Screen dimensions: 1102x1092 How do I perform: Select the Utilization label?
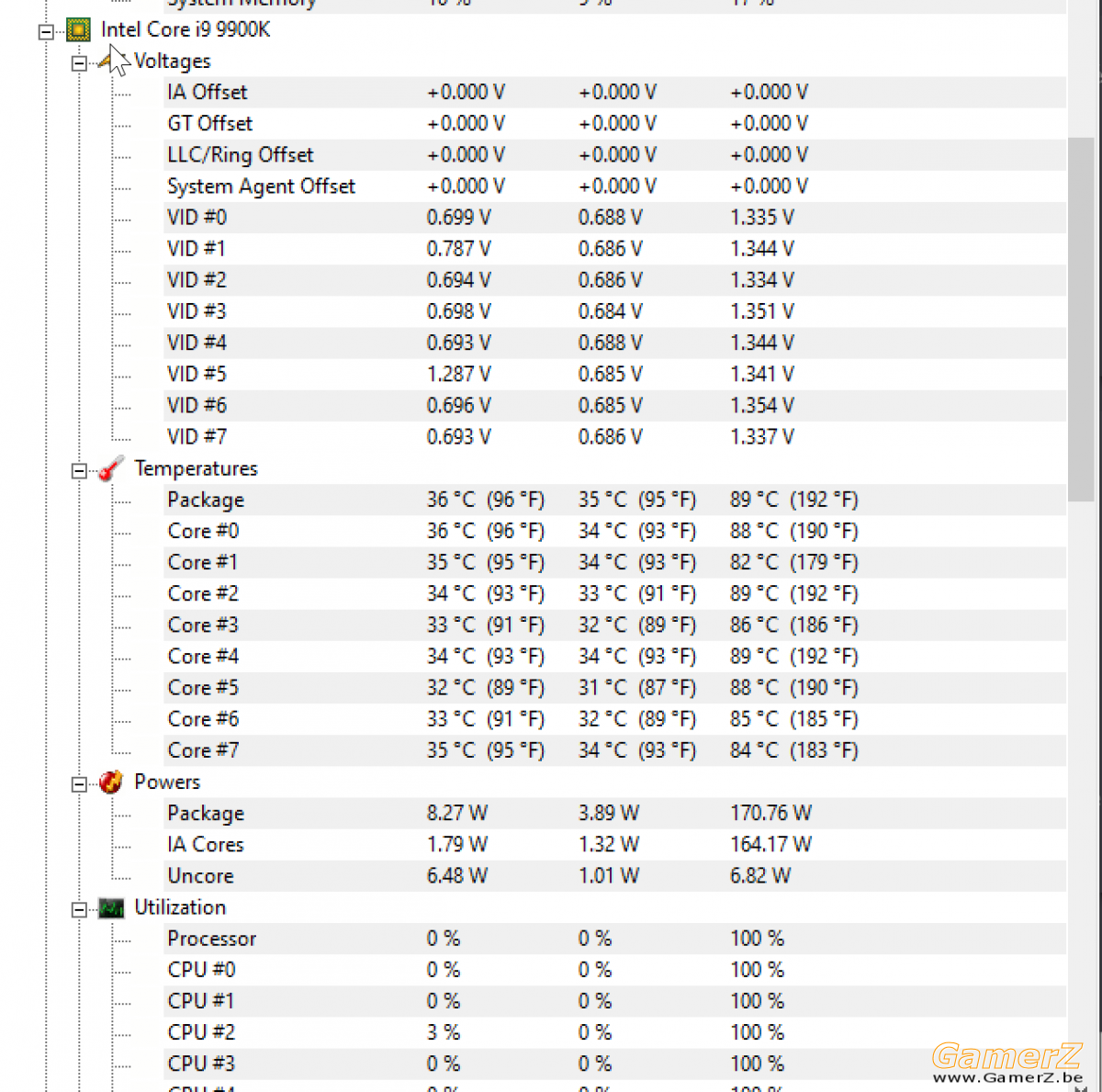click(x=180, y=907)
